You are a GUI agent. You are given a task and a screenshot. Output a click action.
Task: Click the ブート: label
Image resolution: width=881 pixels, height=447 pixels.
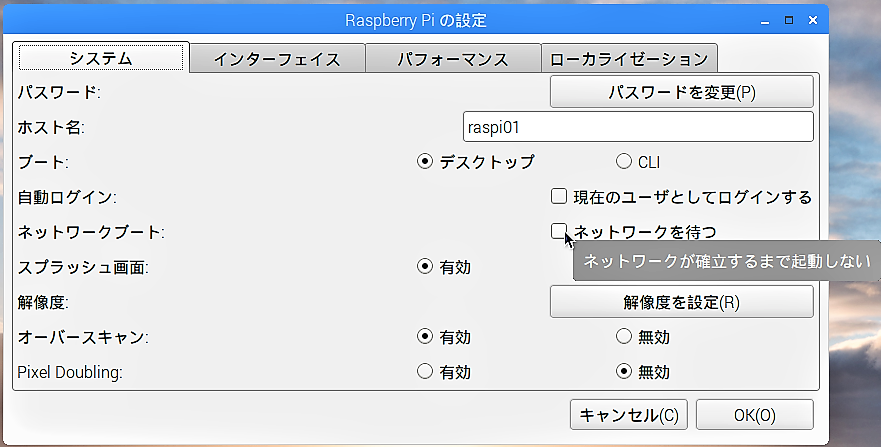pyautogui.click(x=43, y=162)
